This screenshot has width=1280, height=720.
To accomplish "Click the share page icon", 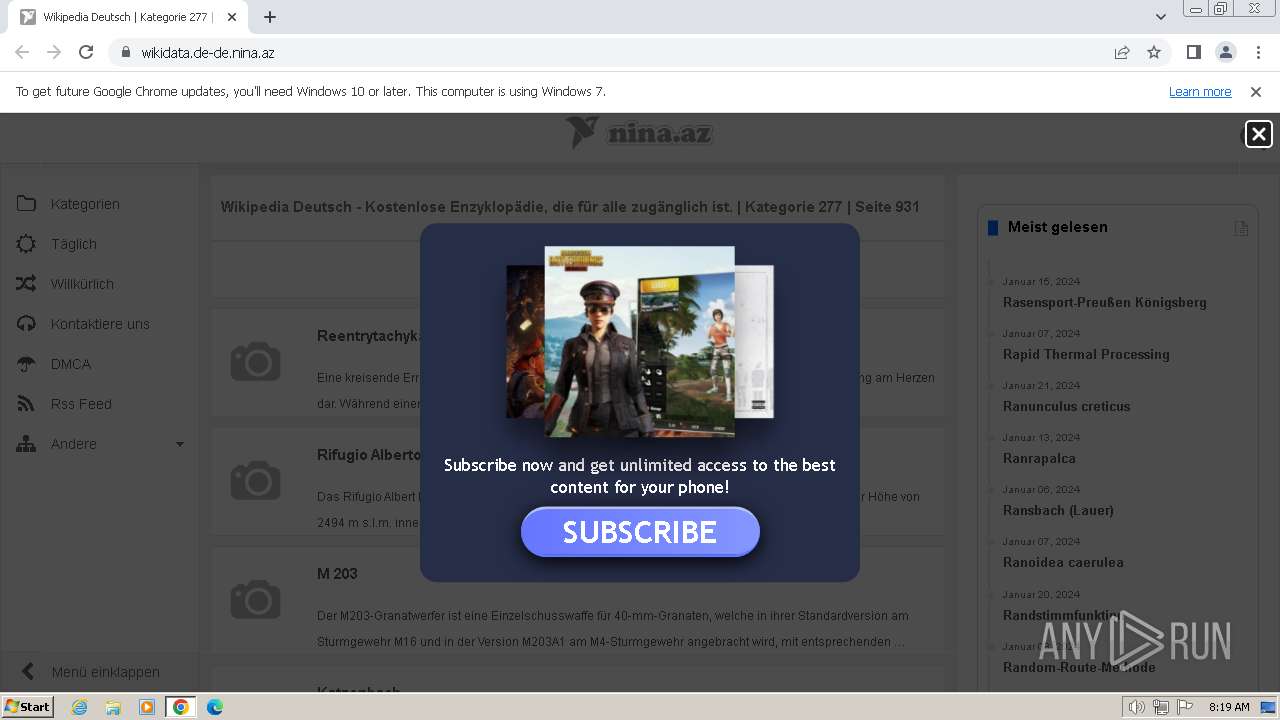I will click(1122, 52).
